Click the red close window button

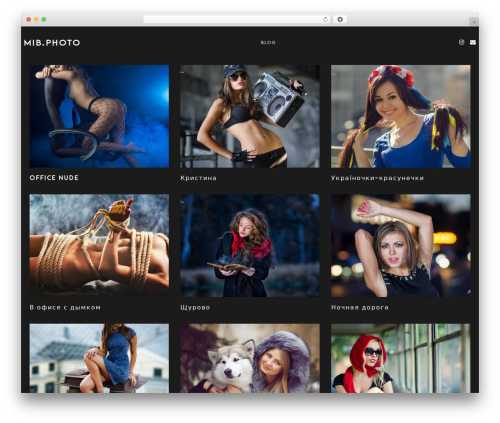click(29, 19)
